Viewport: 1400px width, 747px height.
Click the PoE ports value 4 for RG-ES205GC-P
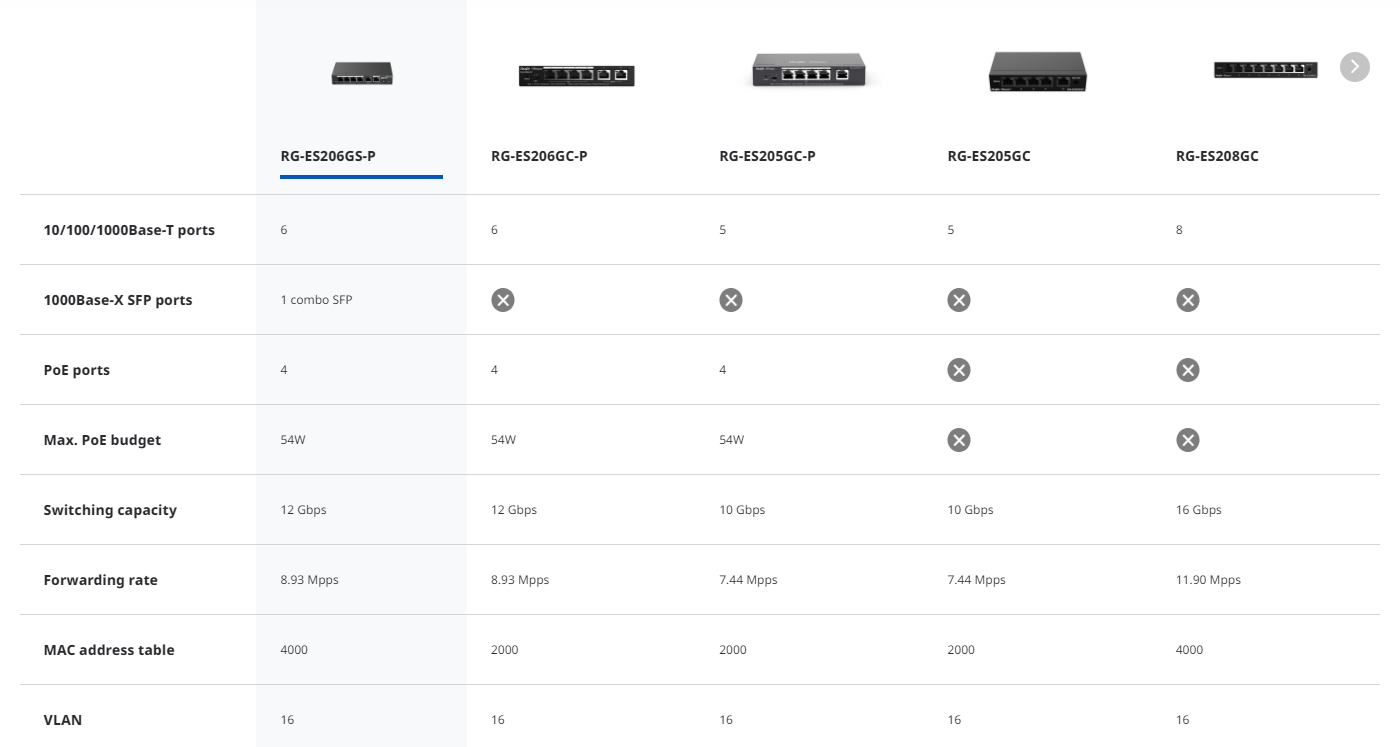[723, 370]
